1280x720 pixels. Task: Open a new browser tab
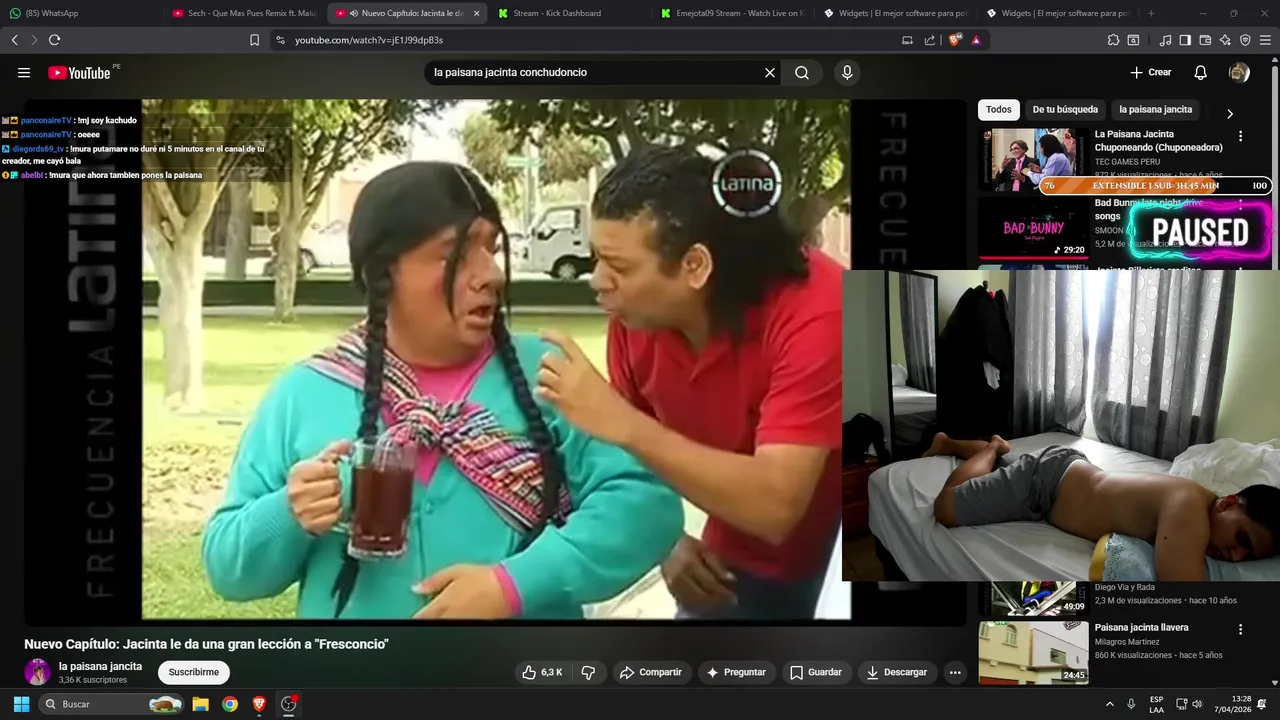point(1151,13)
